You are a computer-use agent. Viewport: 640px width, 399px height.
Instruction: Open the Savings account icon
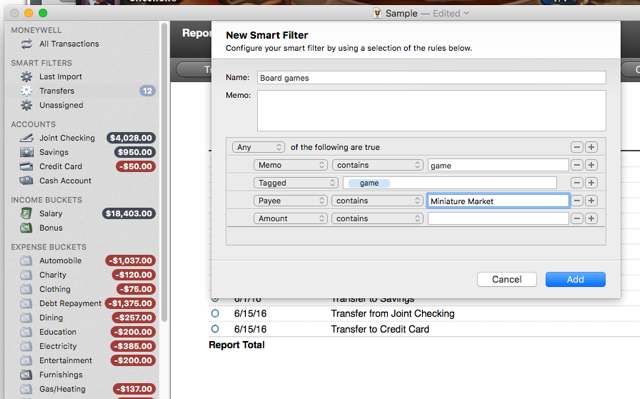(27, 152)
